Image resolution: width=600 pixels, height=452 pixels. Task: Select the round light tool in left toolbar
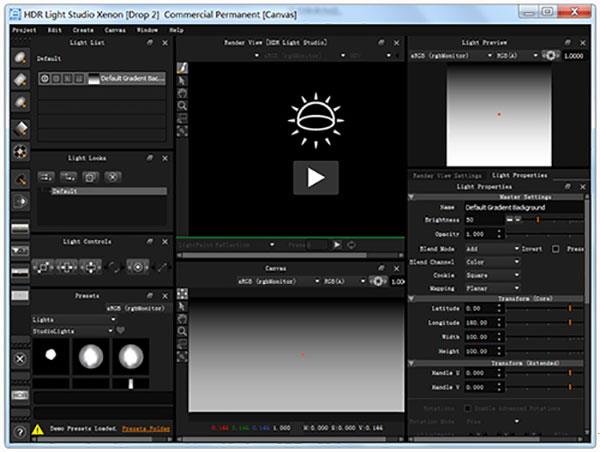point(20,57)
